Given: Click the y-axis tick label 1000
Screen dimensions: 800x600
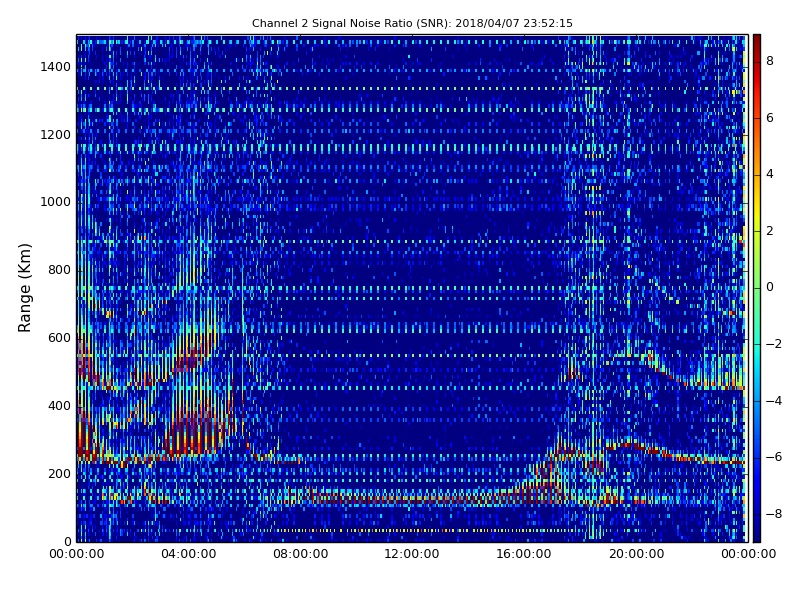Looking at the screenshot, I should click(55, 202).
